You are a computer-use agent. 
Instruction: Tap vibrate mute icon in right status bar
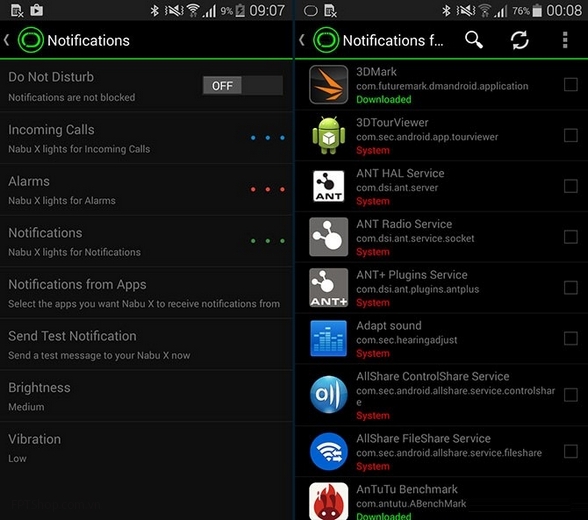pyautogui.click(x=466, y=10)
